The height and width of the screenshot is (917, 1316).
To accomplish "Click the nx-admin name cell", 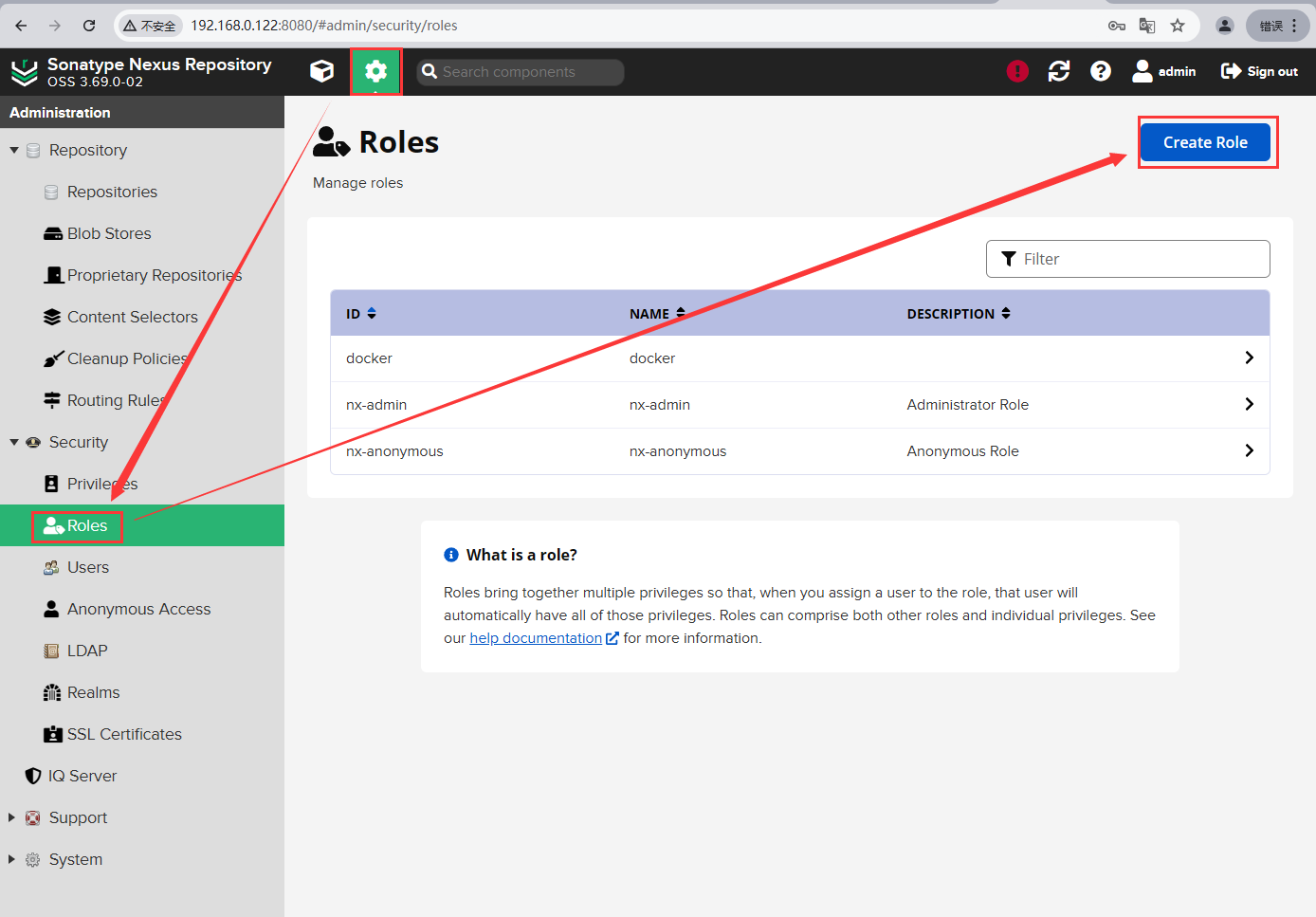I will tap(660, 405).
